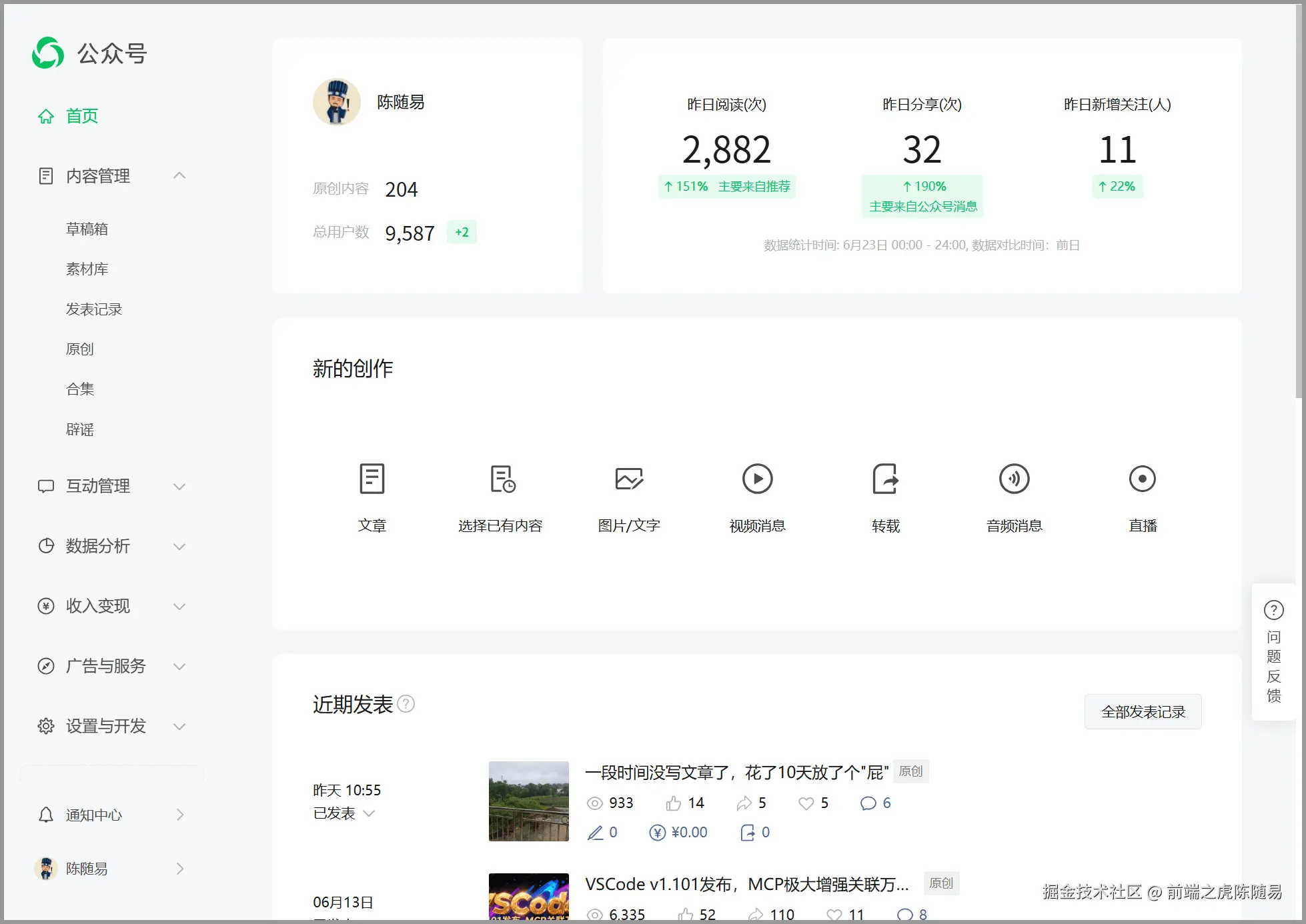Collapse the 内容管理 menu section

(179, 176)
